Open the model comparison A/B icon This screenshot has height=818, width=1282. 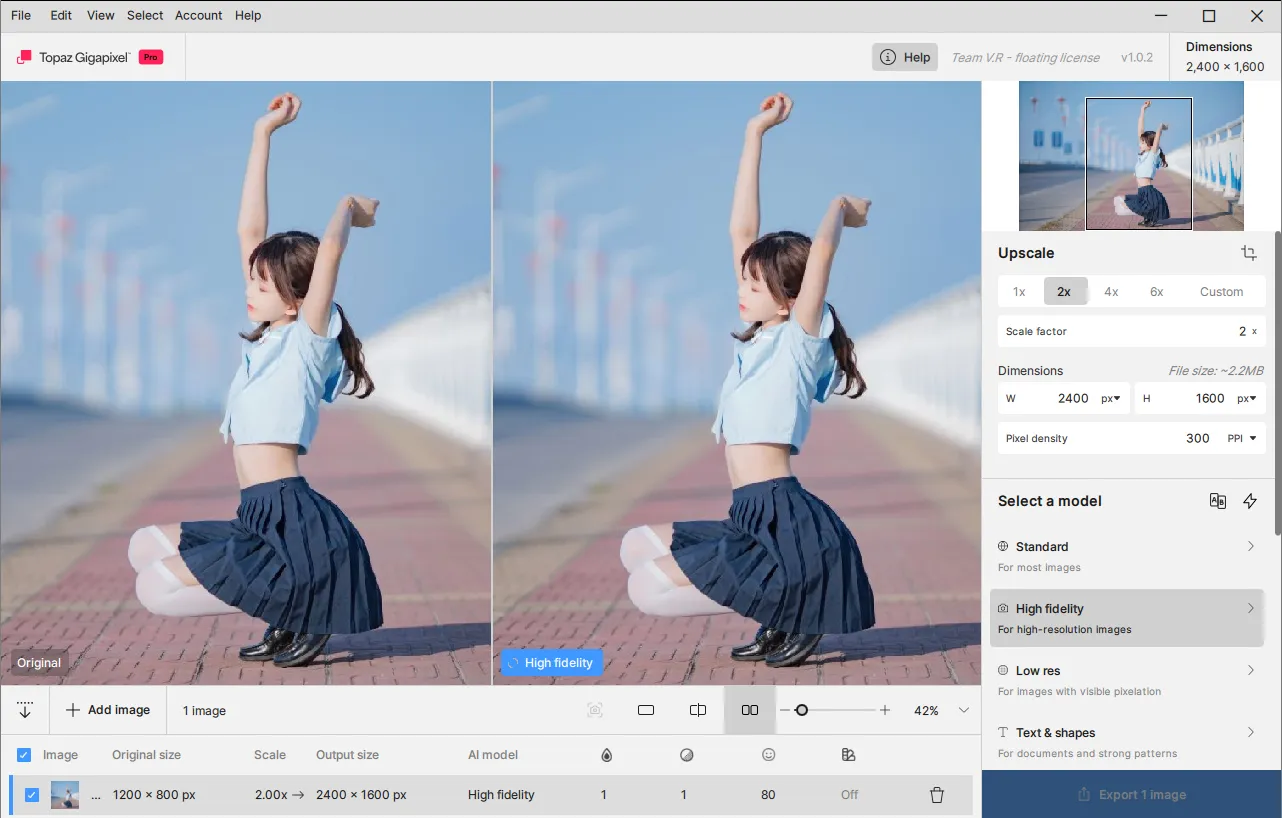coord(1217,501)
